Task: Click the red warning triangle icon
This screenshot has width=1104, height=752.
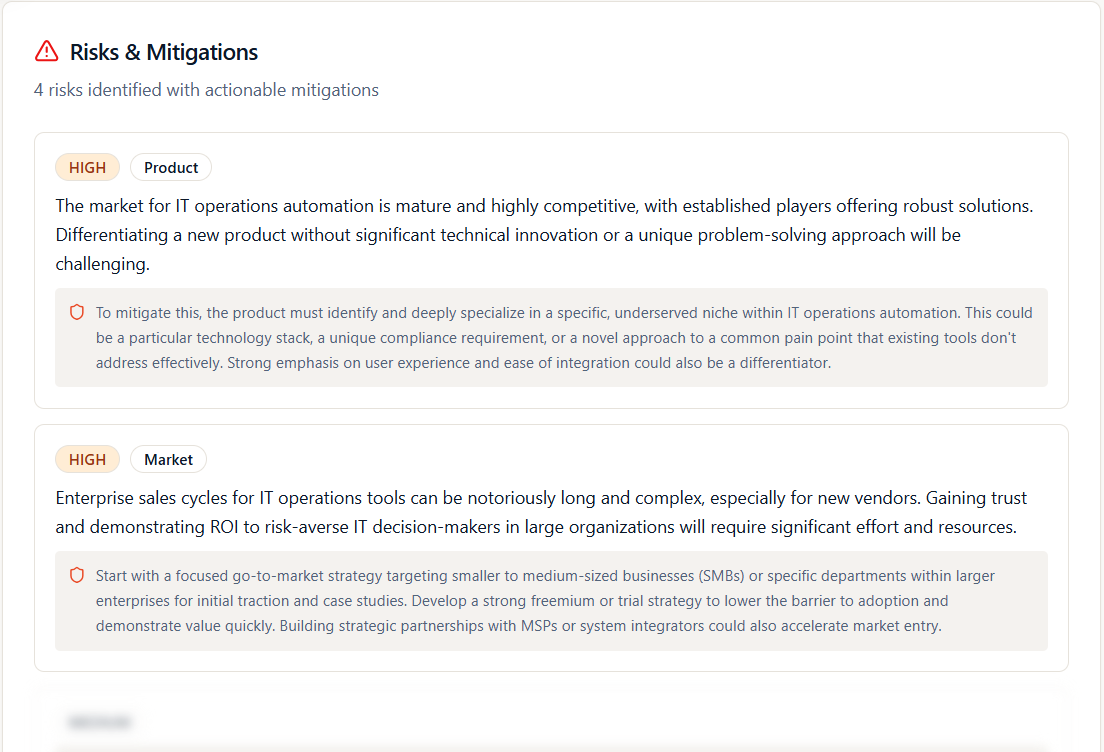Action: (46, 51)
